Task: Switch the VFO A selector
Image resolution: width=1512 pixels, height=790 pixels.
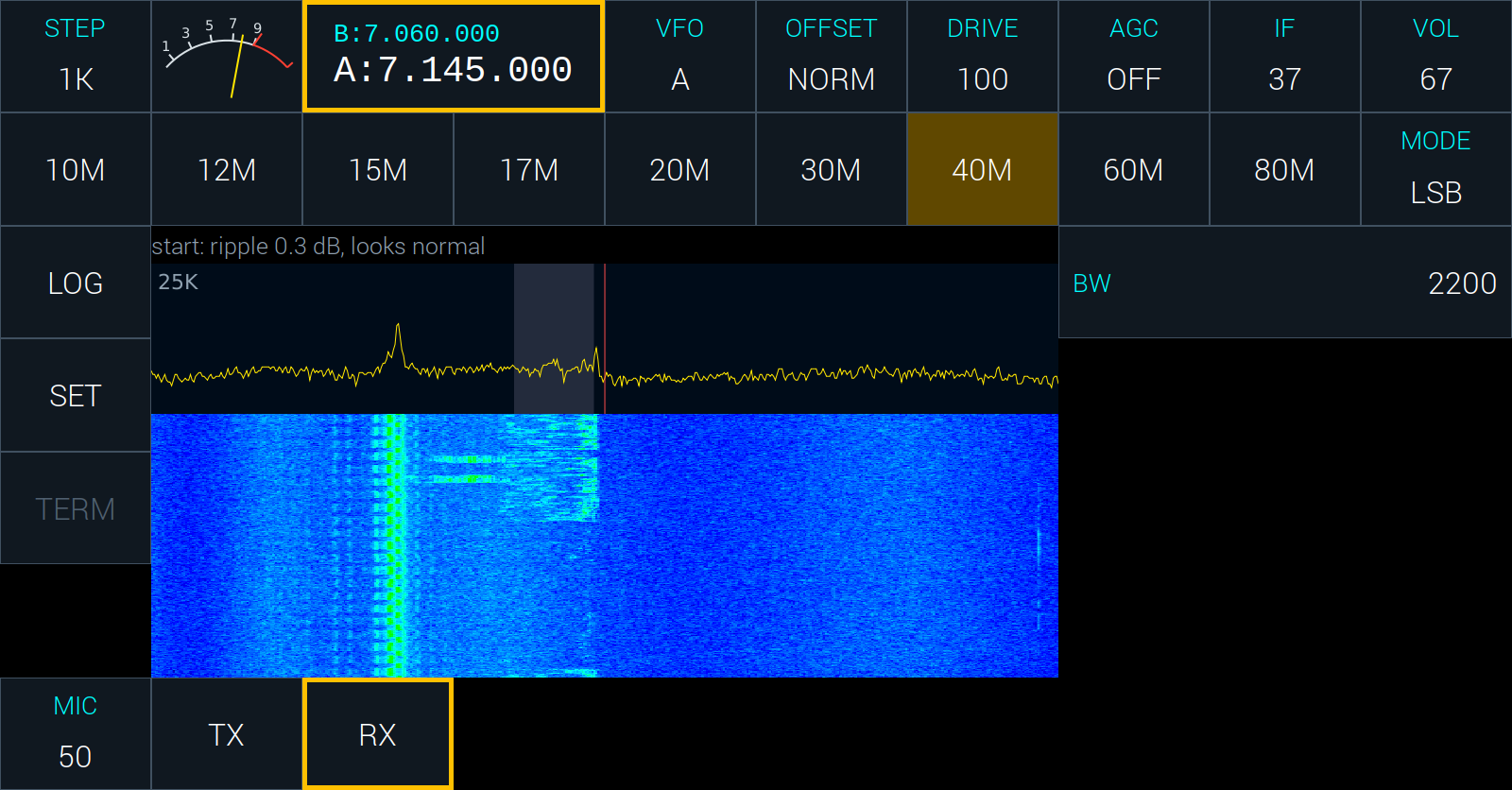Action: [680, 56]
